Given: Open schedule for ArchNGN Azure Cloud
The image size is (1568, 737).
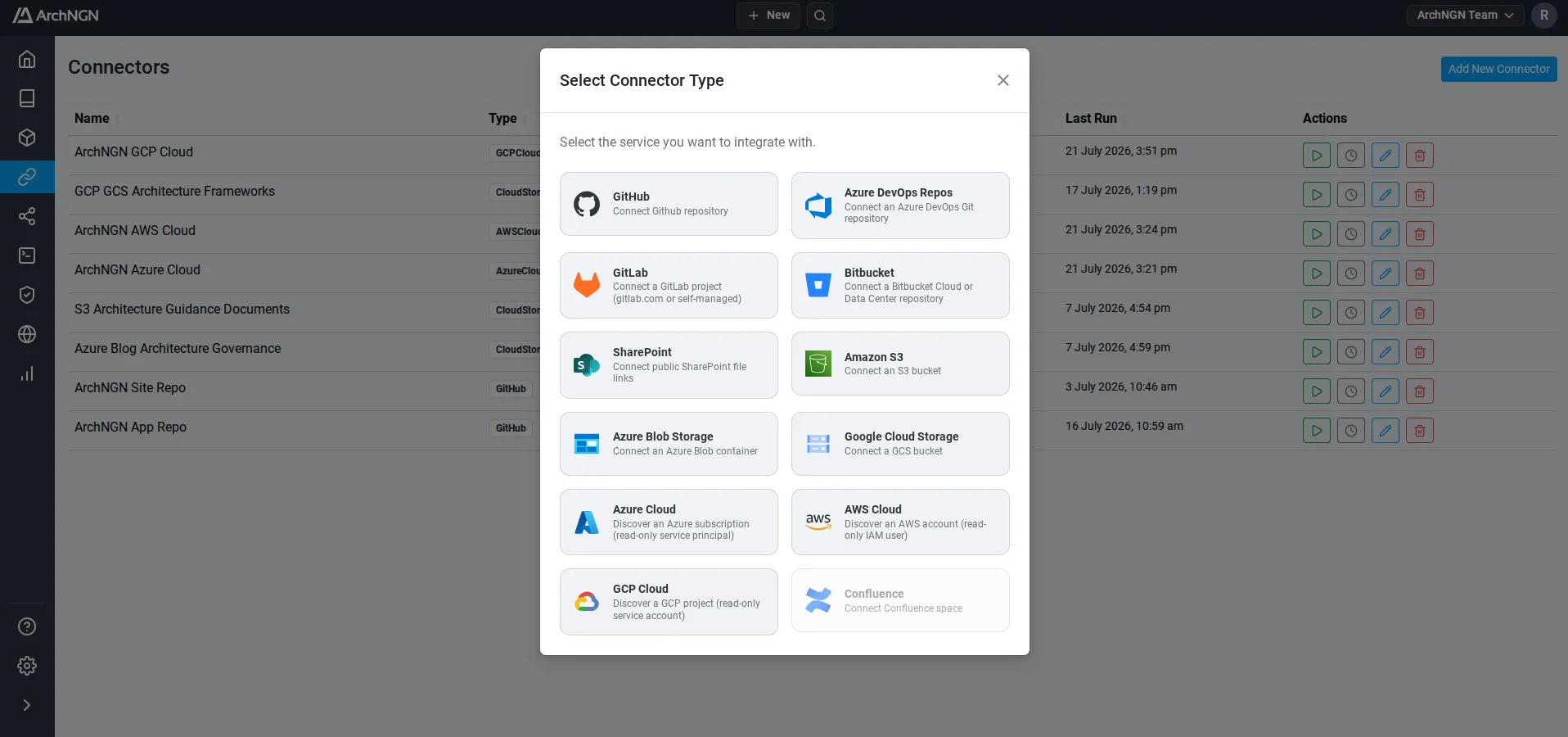Looking at the screenshot, I should (x=1351, y=274).
